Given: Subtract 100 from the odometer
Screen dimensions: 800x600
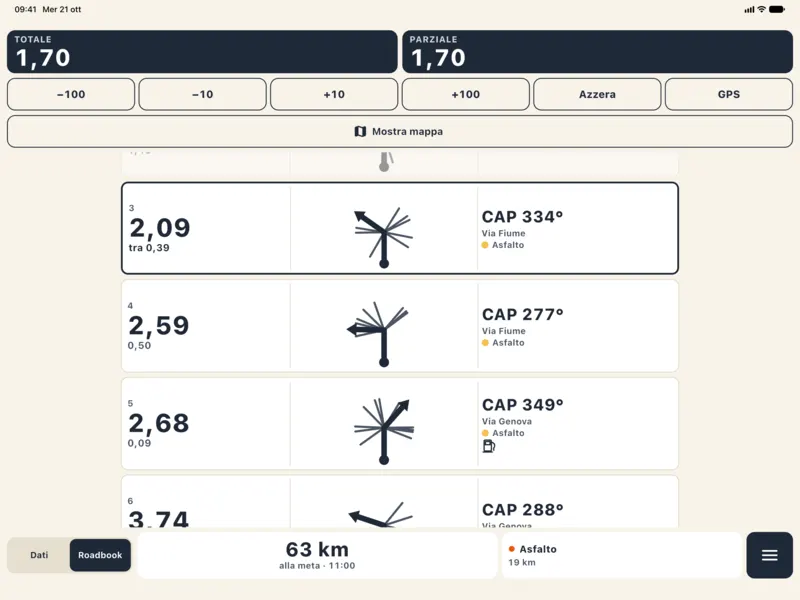Looking at the screenshot, I should tap(71, 94).
